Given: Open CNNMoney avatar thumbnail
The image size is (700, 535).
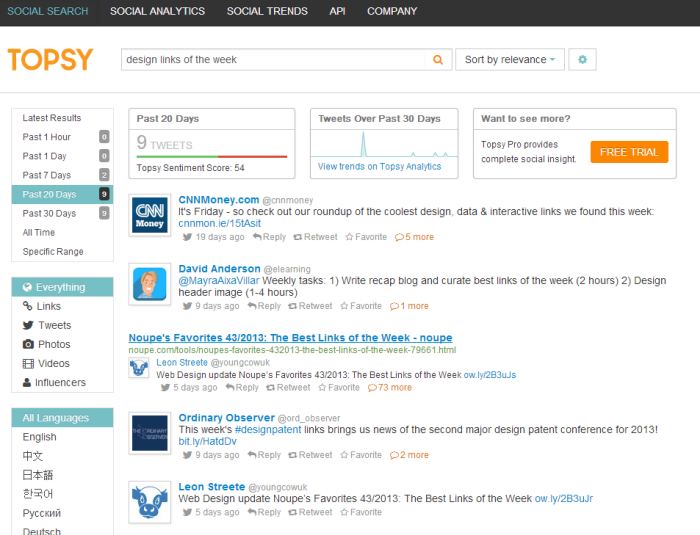Looking at the screenshot, I should click(150, 216).
